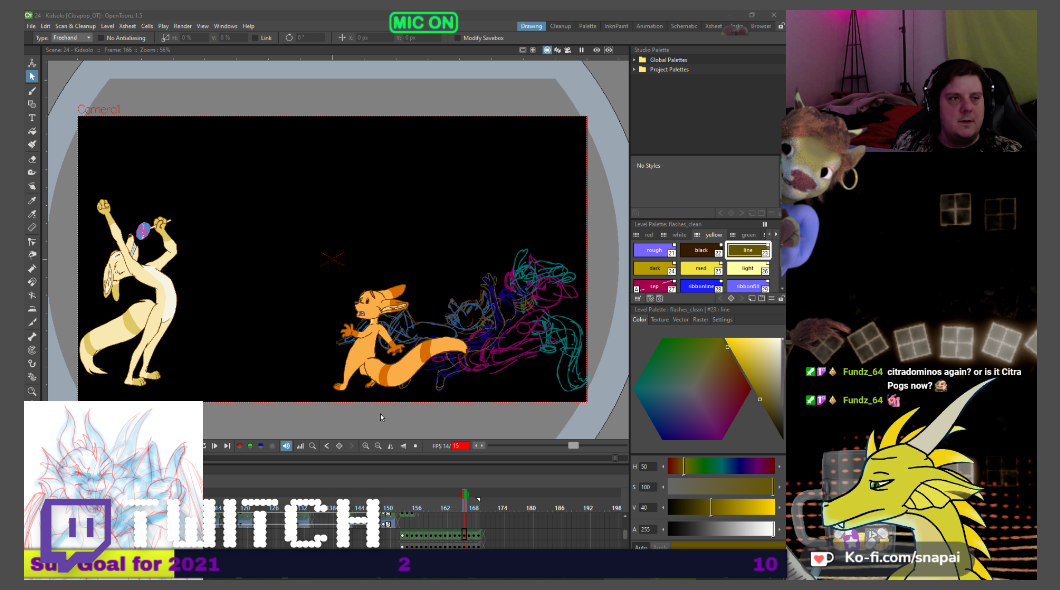The height and width of the screenshot is (590, 1060).
Task: Select the Brush tool
Action: (x=32, y=91)
